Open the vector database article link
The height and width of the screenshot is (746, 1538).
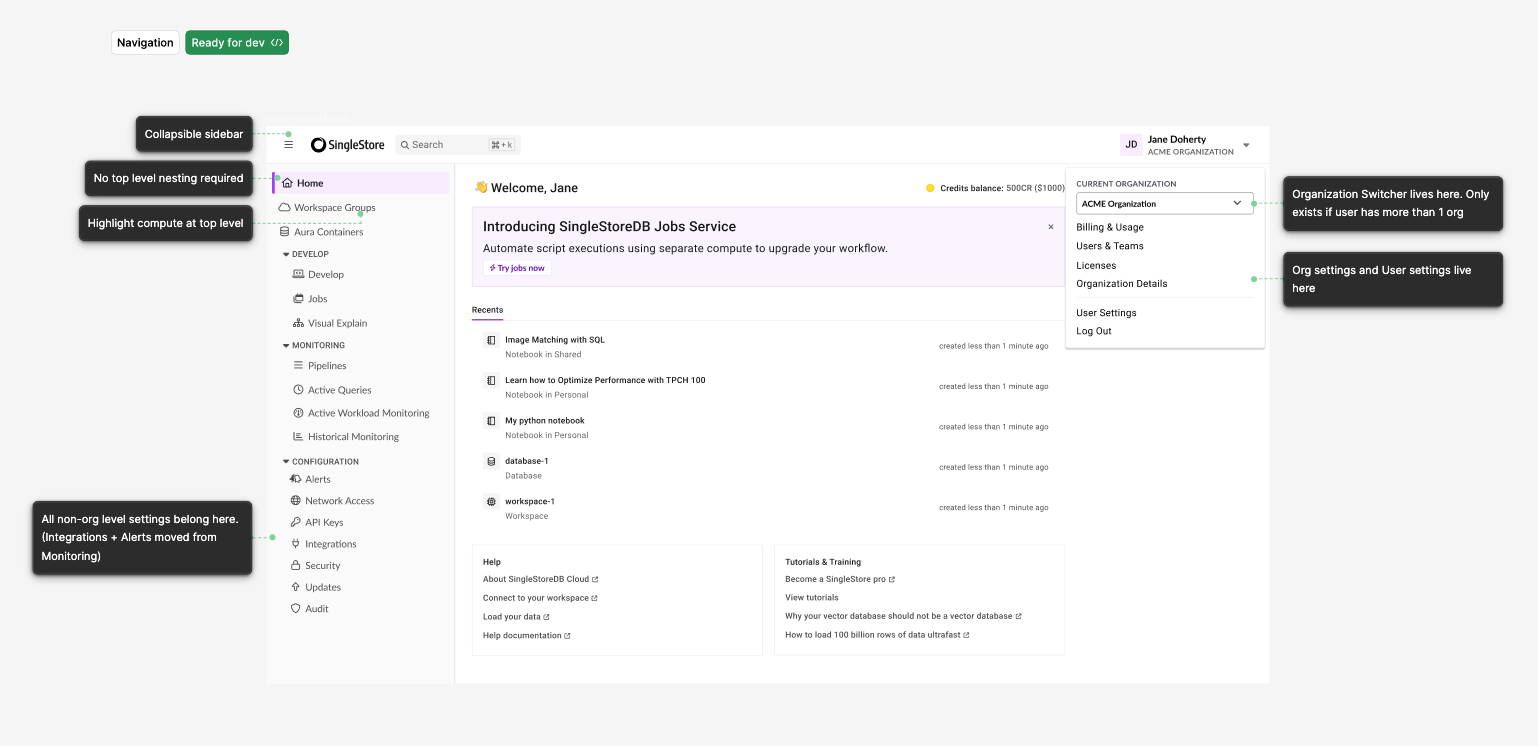click(x=903, y=616)
